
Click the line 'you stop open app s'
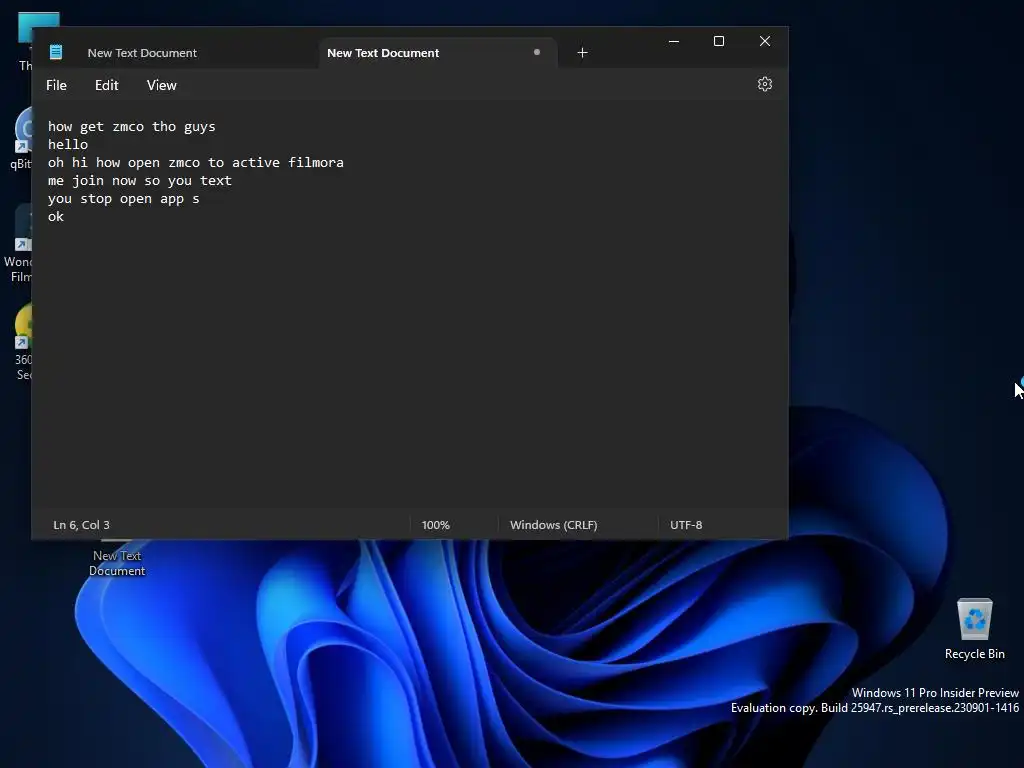click(x=123, y=199)
